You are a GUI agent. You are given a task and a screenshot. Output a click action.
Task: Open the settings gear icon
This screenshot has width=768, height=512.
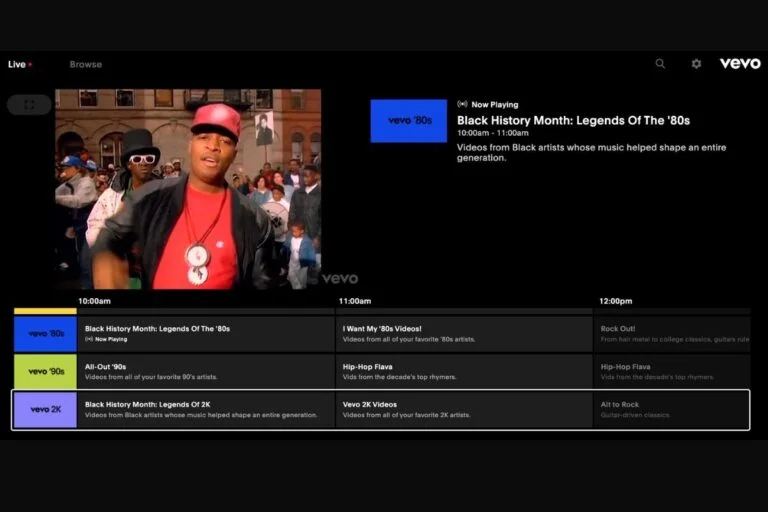pyautogui.click(x=696, y=64)
